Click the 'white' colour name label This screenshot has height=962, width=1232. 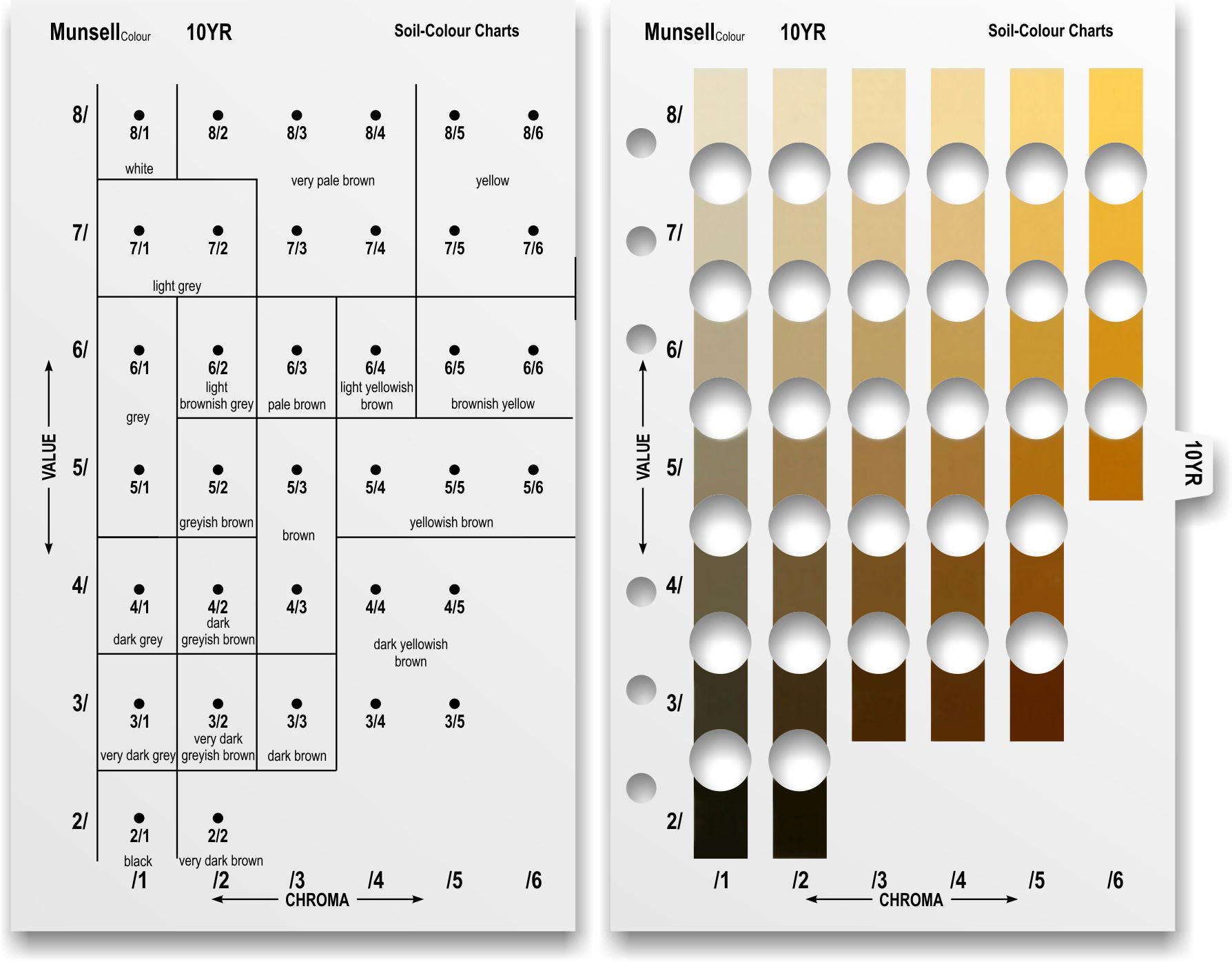pos(139,169)
